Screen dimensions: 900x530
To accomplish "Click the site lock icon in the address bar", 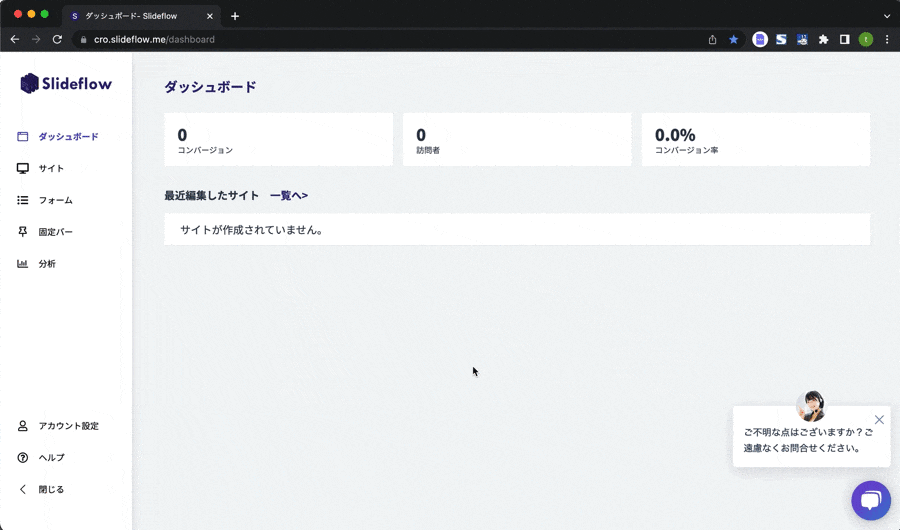I will tap(83, 40).
